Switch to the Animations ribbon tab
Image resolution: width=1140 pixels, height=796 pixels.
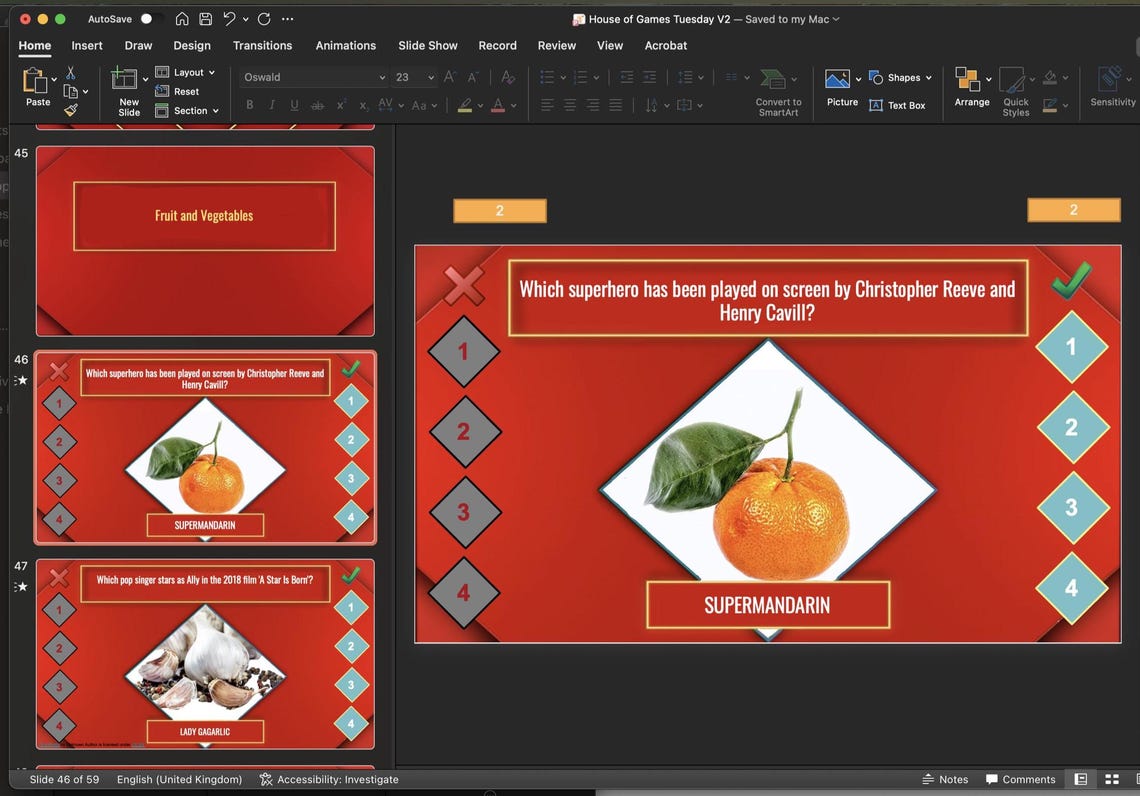tap(346, 45)
